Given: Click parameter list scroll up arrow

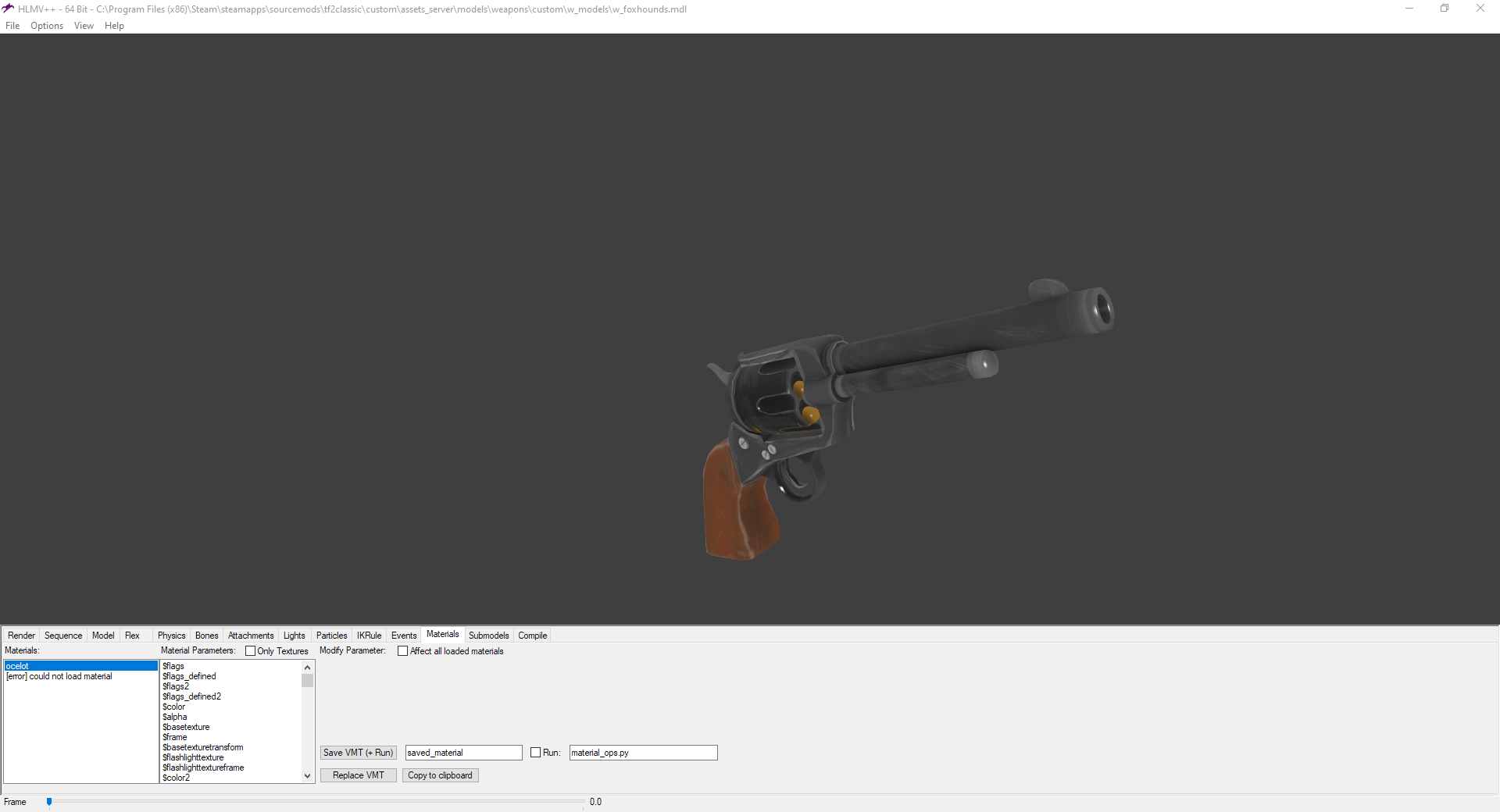Looking at the screenshot, I should coord(307,668).
